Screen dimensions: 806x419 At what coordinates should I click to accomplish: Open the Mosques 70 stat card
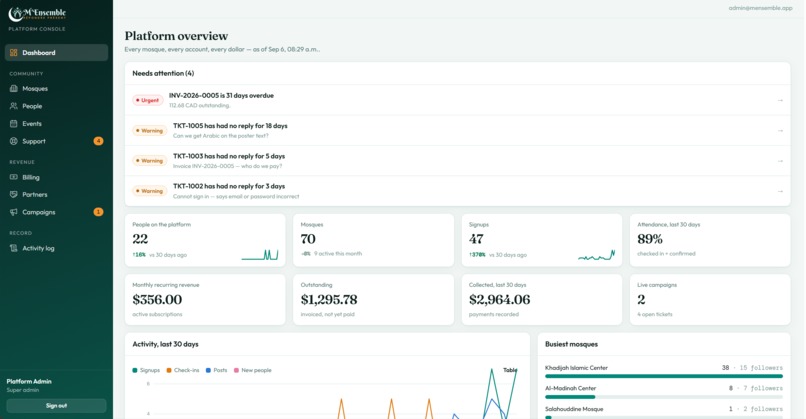[373, 240]
